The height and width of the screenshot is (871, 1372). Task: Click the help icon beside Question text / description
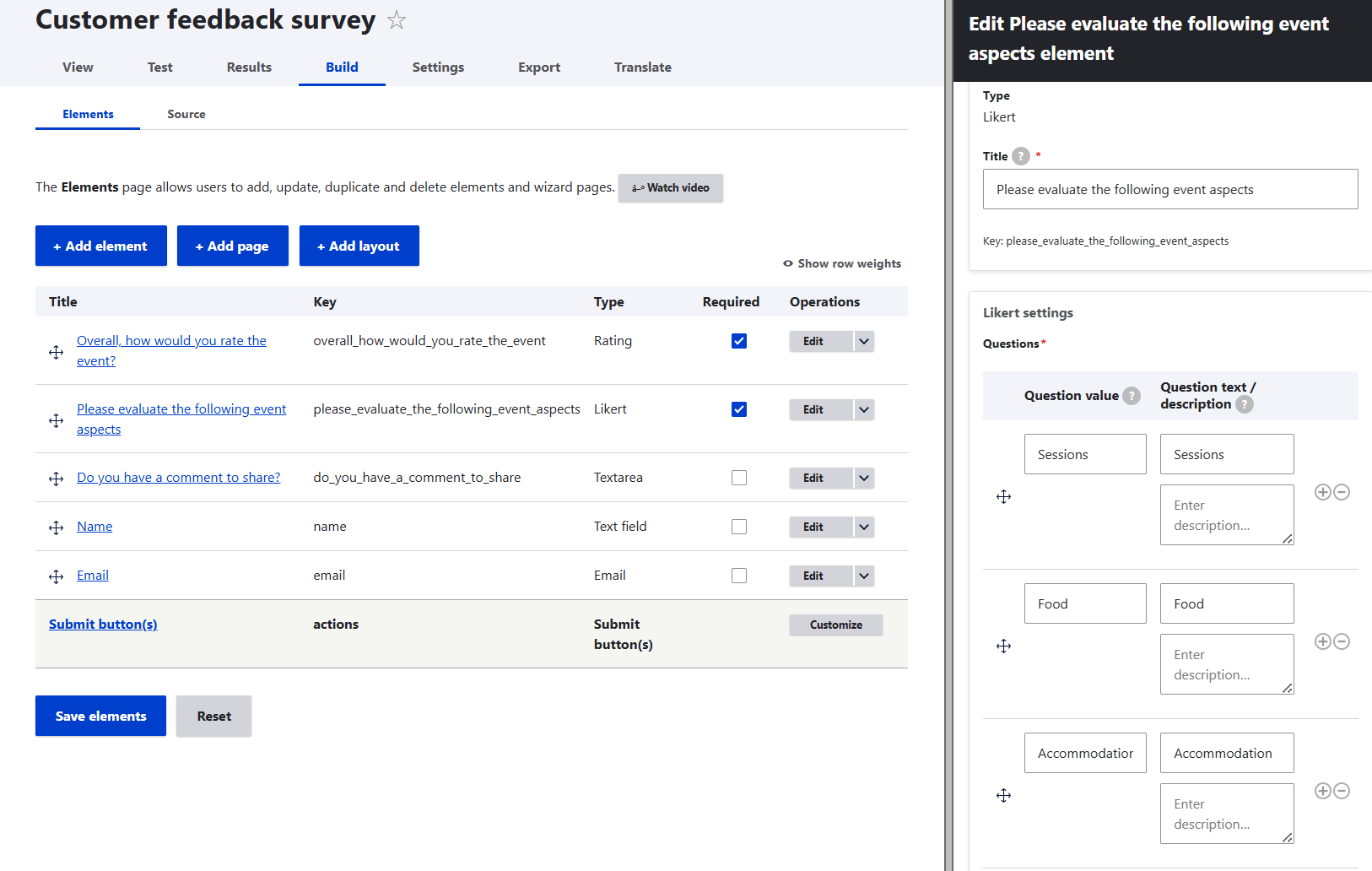1245,404
